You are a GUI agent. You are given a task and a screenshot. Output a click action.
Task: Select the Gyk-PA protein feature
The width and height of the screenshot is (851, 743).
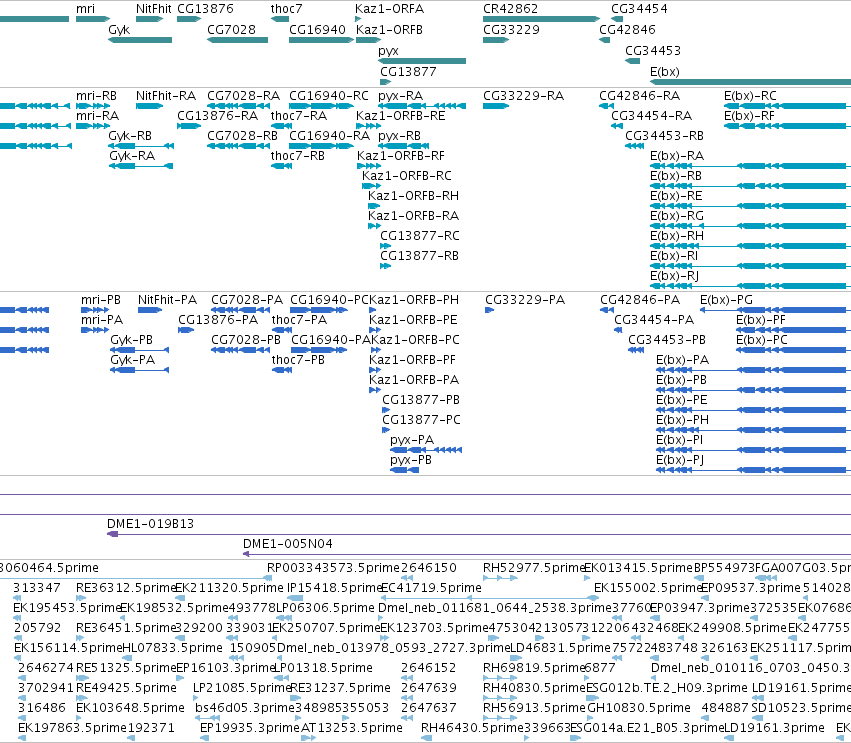pos(139,370)
